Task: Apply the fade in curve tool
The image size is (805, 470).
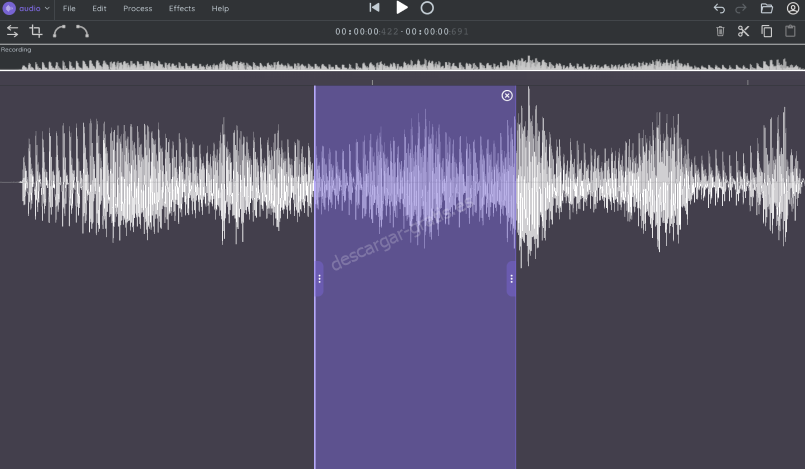Action: point(59,31)
